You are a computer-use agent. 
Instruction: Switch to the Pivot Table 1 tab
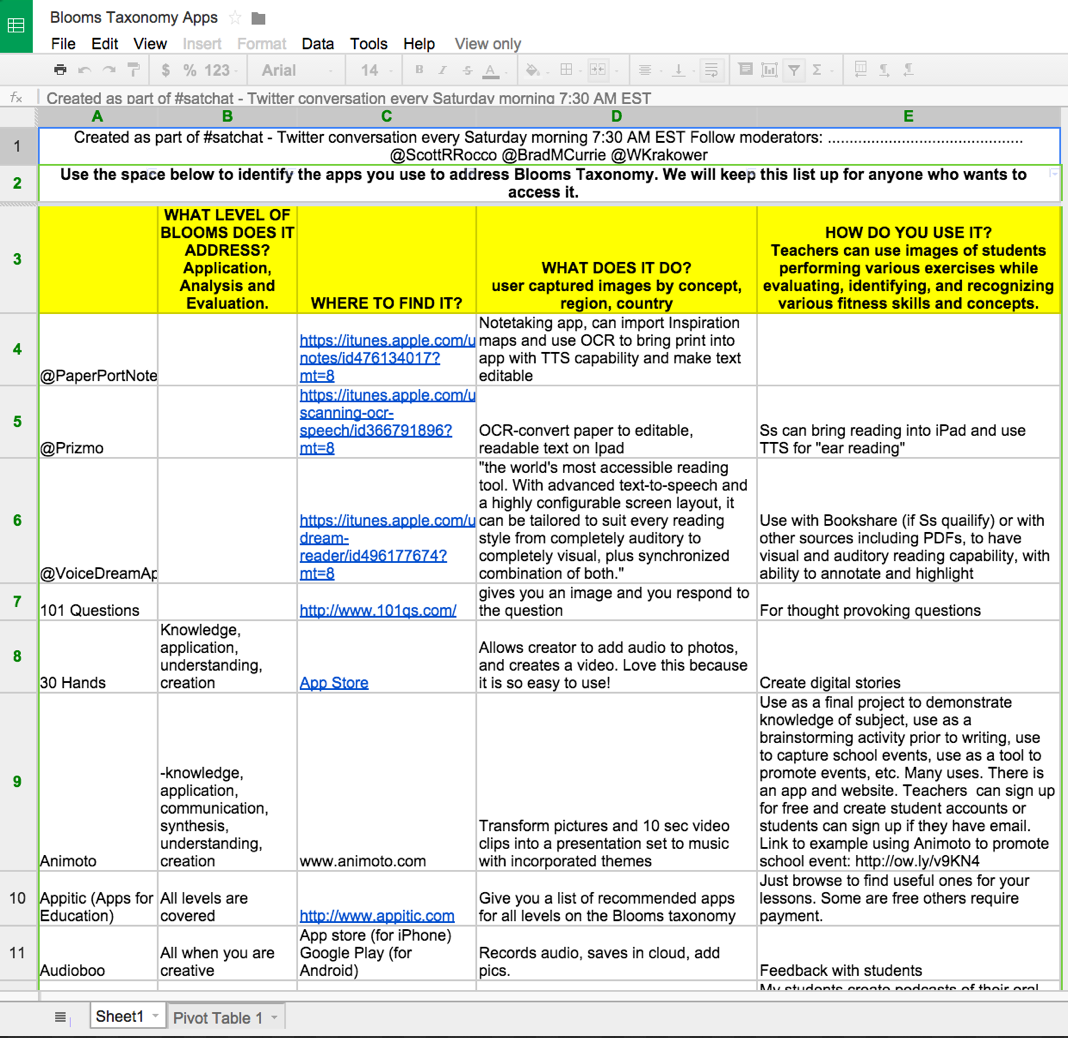click(x=218, y=1017)
